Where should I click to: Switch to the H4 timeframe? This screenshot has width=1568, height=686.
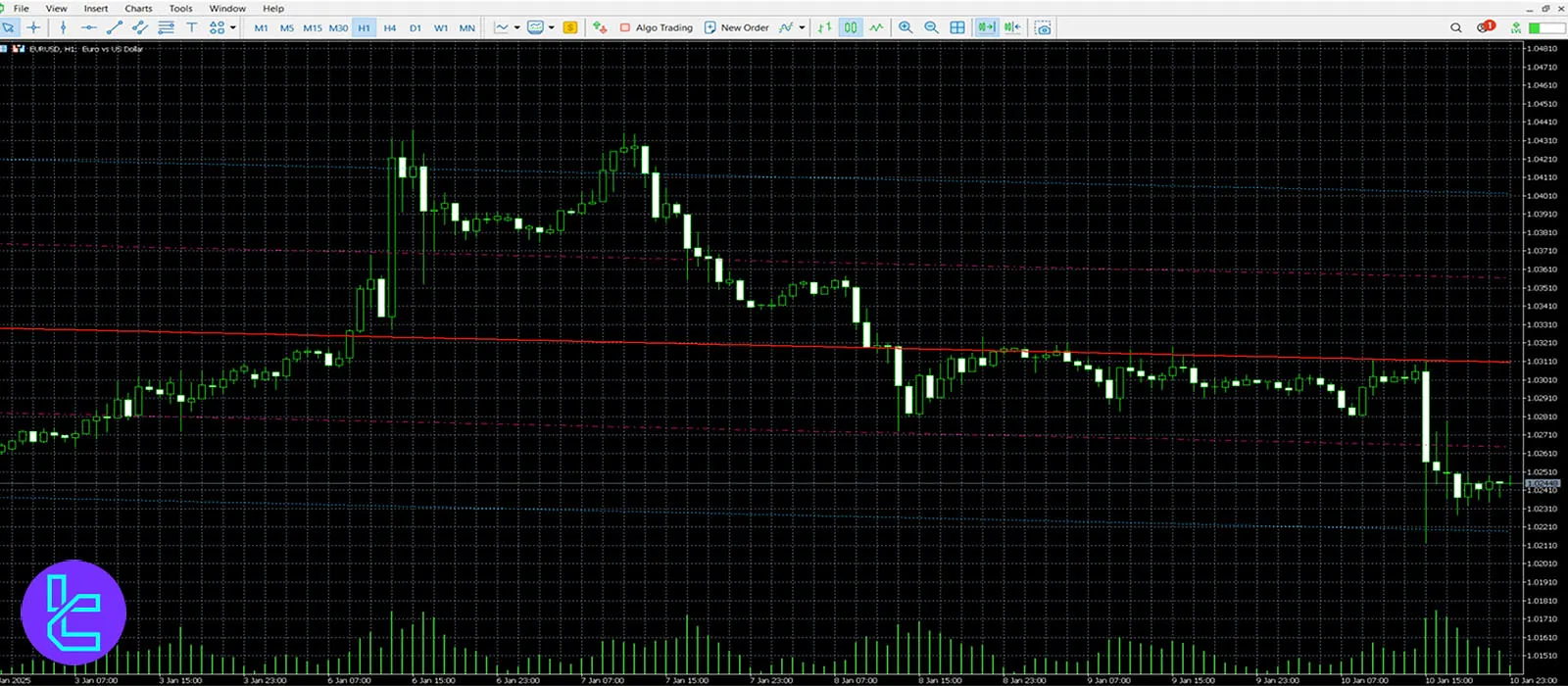click(x=389, y=27)
